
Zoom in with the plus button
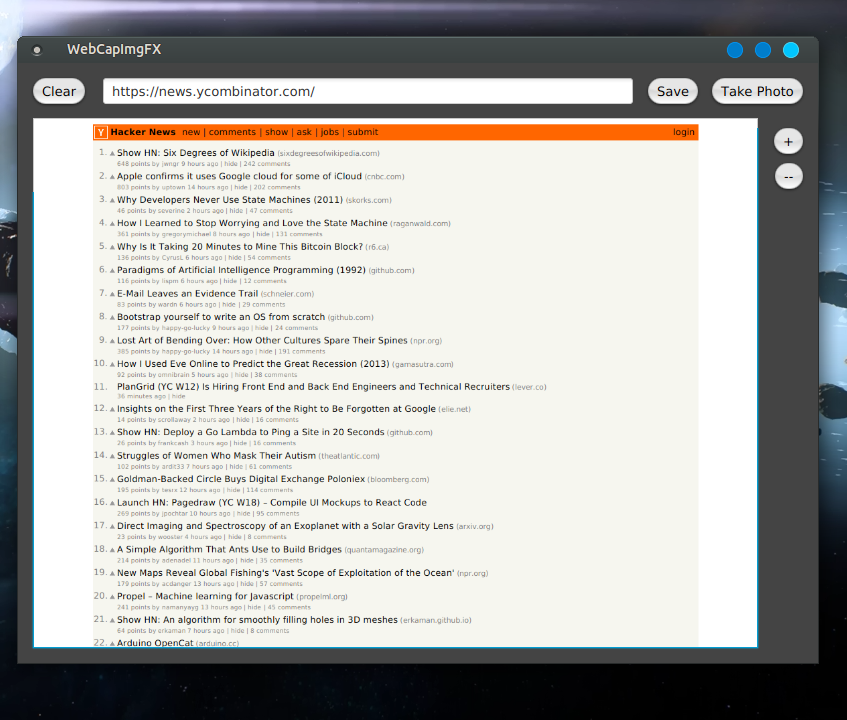click(788, 142)
